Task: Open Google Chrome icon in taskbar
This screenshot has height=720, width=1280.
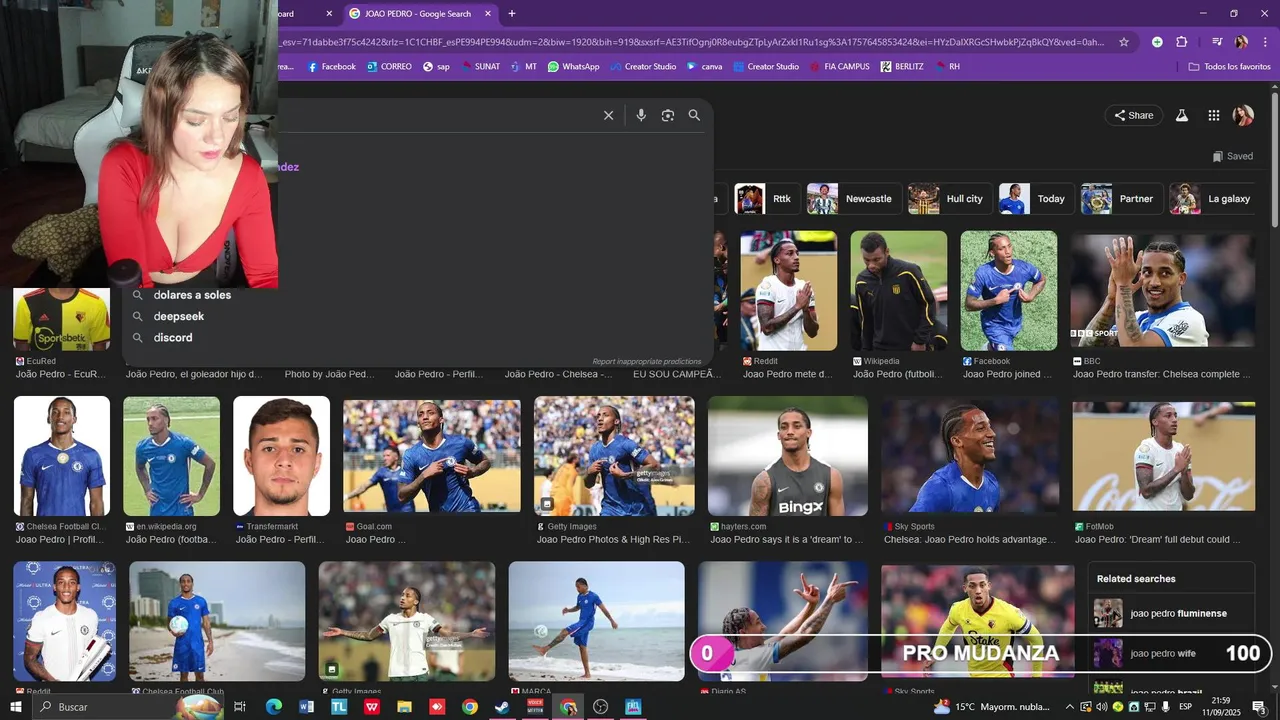Action: coord(470,707)
